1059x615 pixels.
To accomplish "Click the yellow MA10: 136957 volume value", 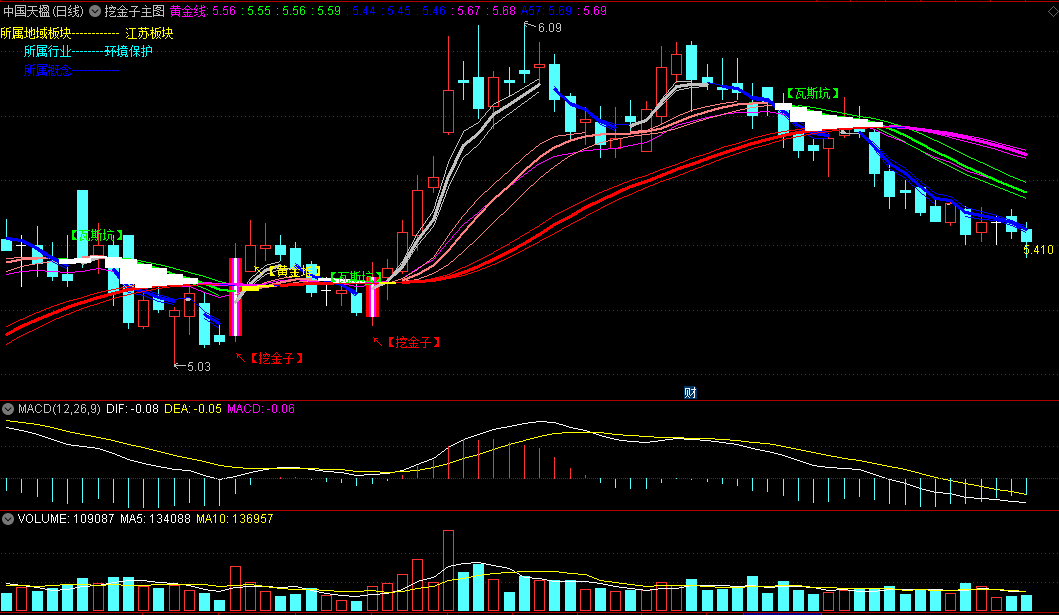I will point(235,518).
